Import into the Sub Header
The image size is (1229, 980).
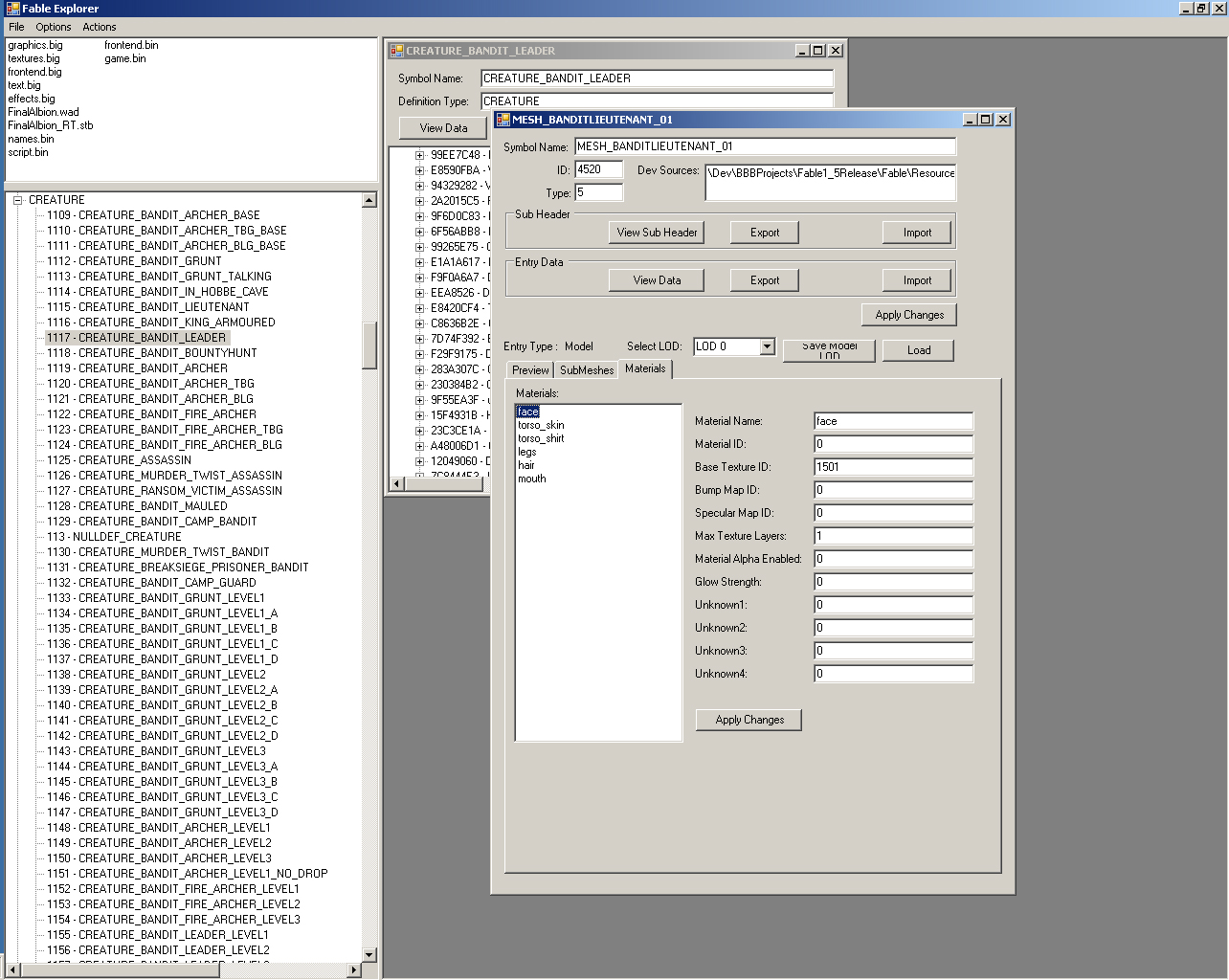coord(917,233)
